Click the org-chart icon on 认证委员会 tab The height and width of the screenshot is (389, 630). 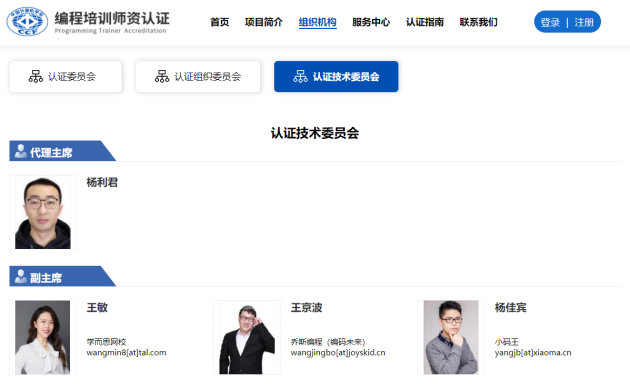(36, 76)
